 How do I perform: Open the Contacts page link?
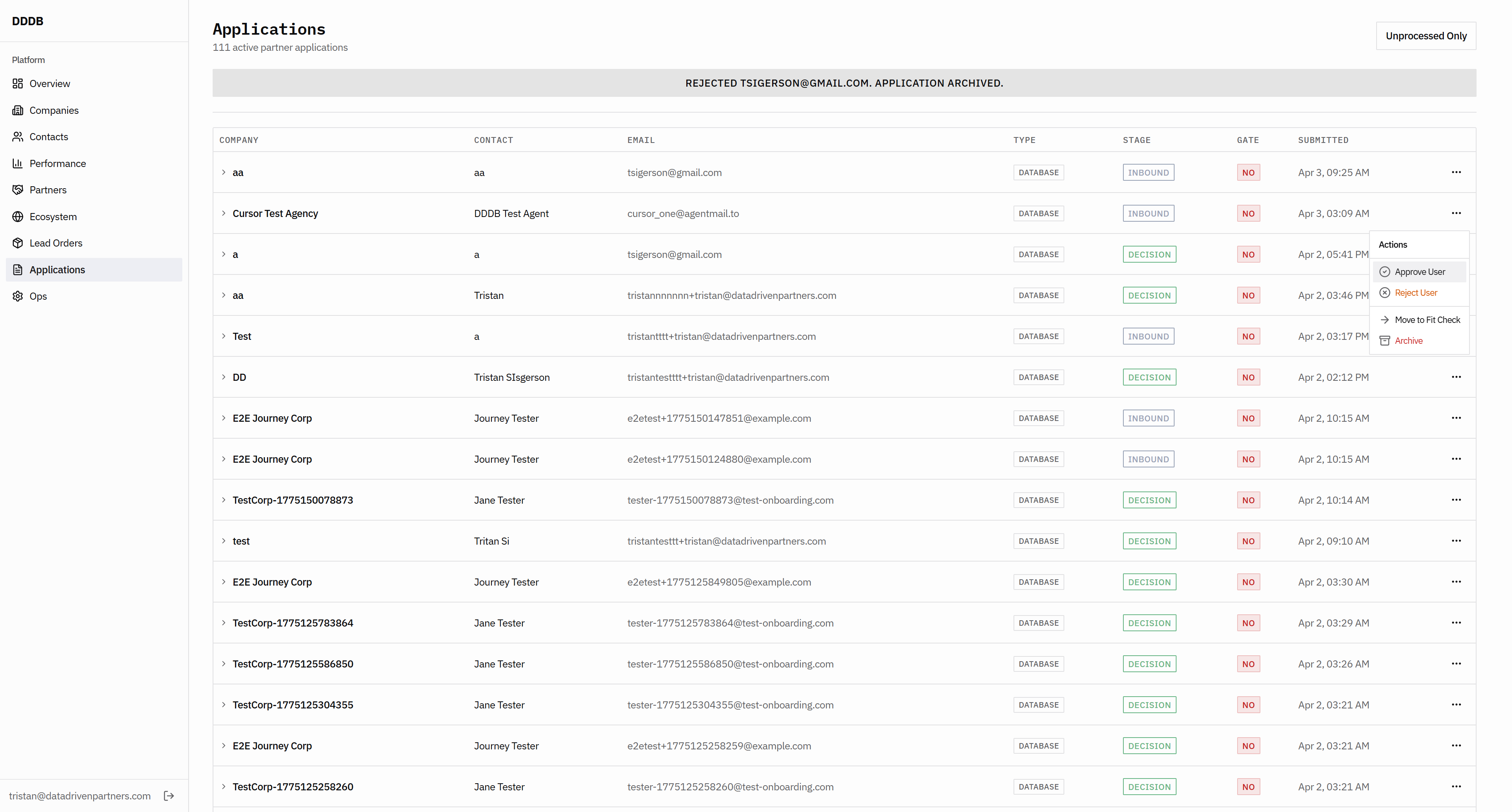point(49,137)
